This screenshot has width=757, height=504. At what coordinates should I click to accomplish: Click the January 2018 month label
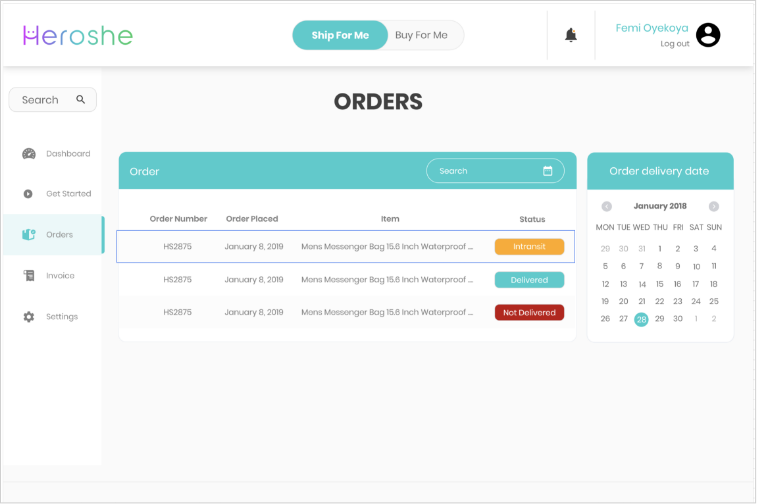pos(660,206)
